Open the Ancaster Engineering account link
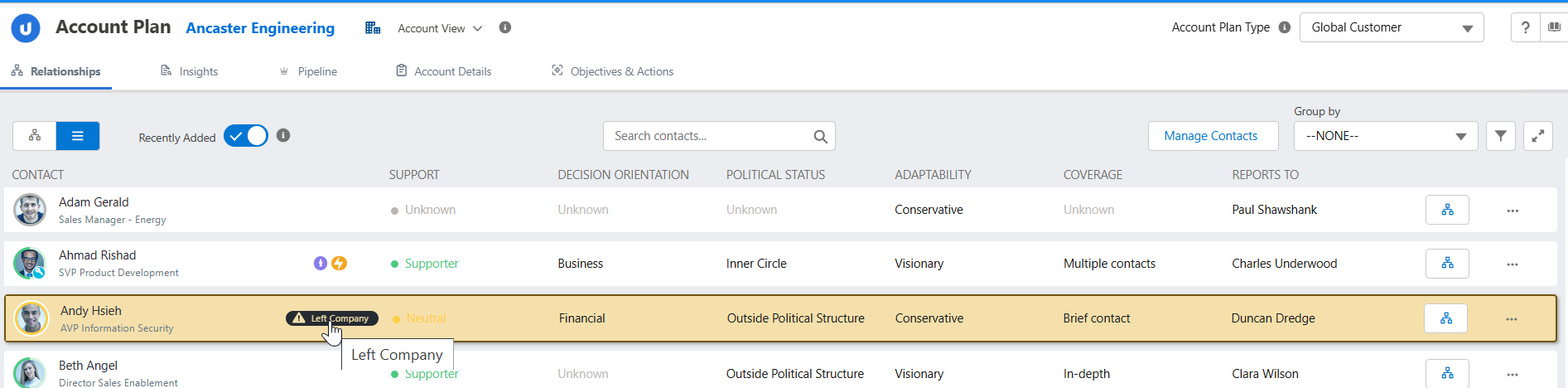The image size is (1568, 388). [260, 28]
